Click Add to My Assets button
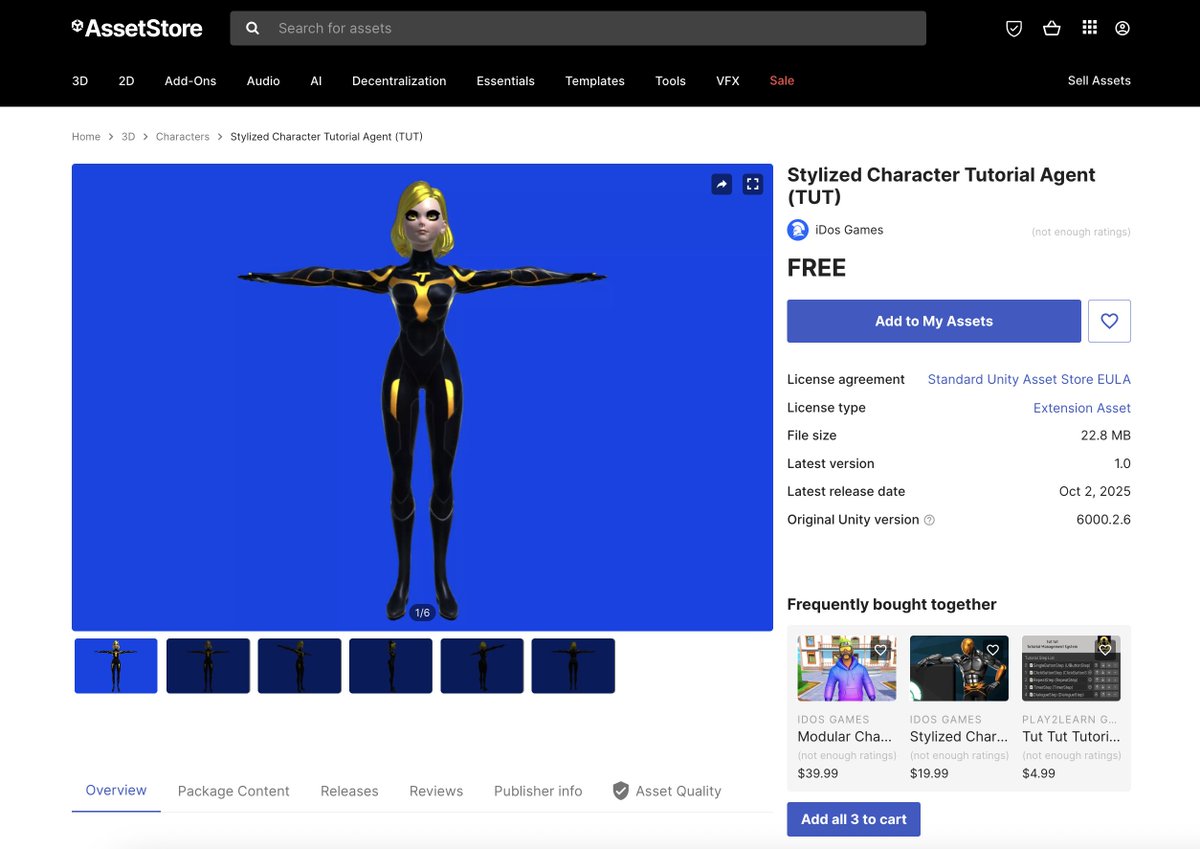Screen dimensions: 1200x849 coord(934,321)
